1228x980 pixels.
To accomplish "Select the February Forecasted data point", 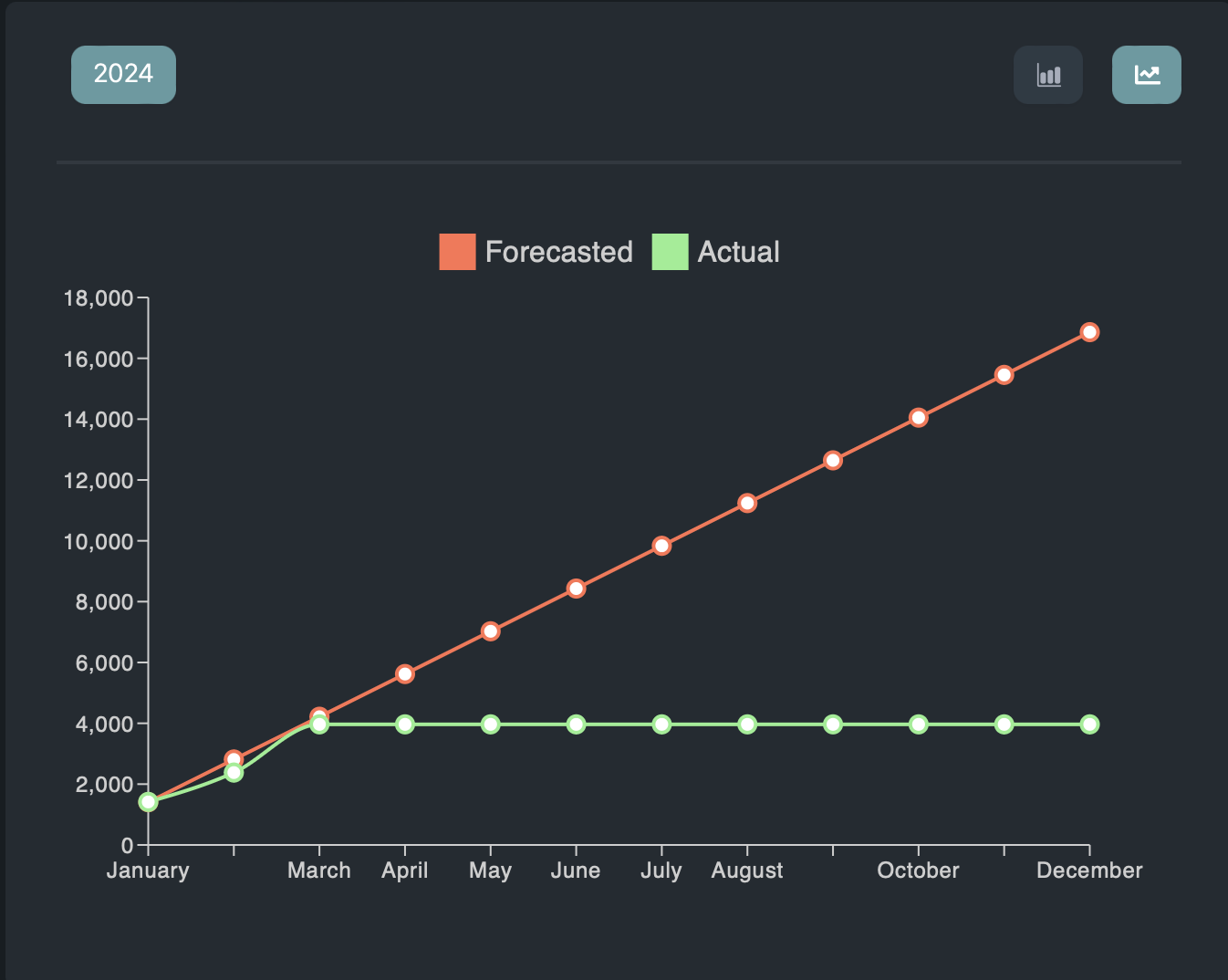I will tap(234, 759).
